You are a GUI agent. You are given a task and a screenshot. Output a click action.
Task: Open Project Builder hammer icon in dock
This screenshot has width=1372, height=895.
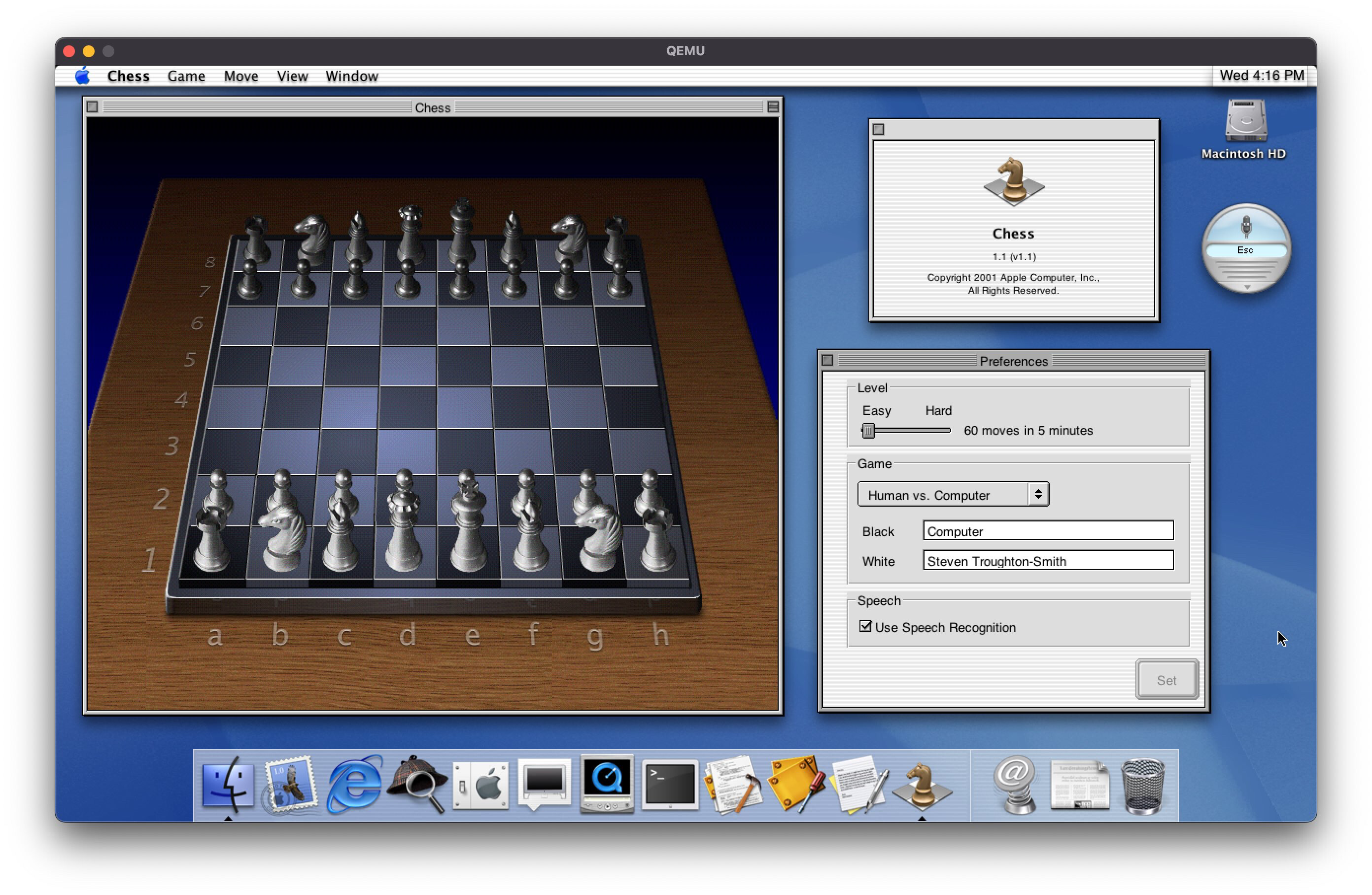click(733, 785)
